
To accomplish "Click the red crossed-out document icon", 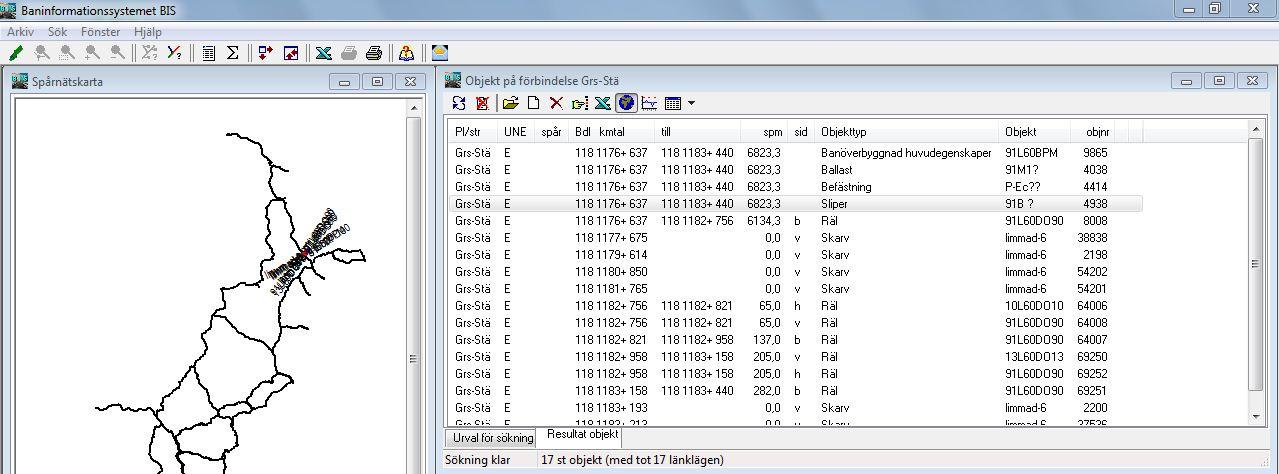I will (482, 102).
